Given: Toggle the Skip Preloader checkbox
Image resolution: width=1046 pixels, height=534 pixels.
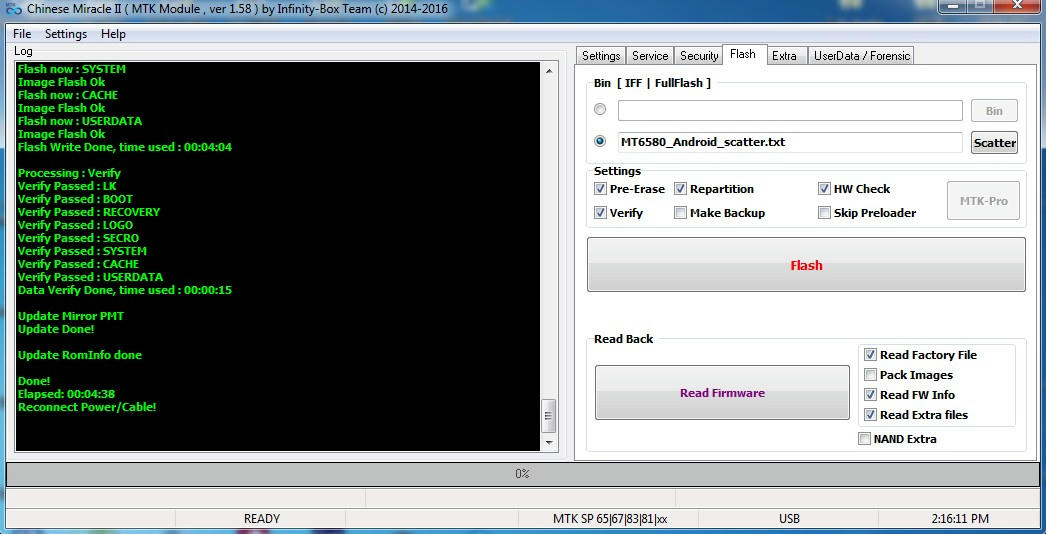Looking at the screenshot, I should (824, 213).
